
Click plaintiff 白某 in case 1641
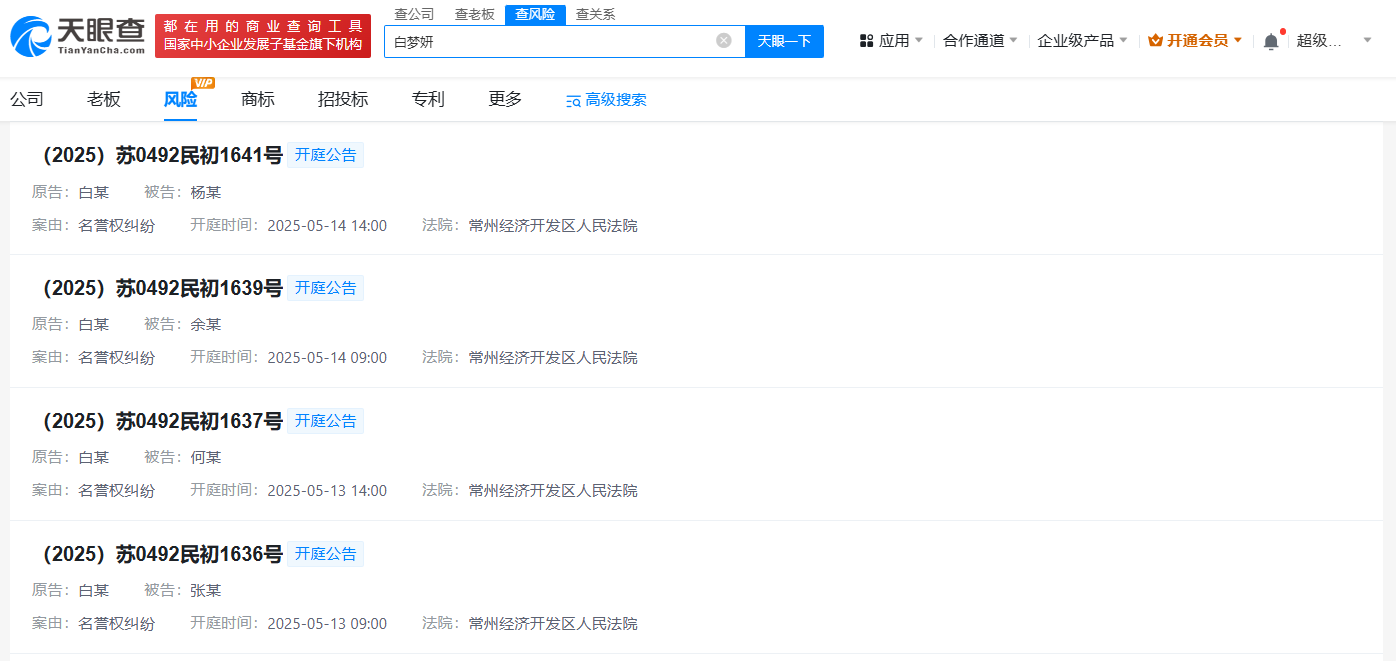pos(94,192)
